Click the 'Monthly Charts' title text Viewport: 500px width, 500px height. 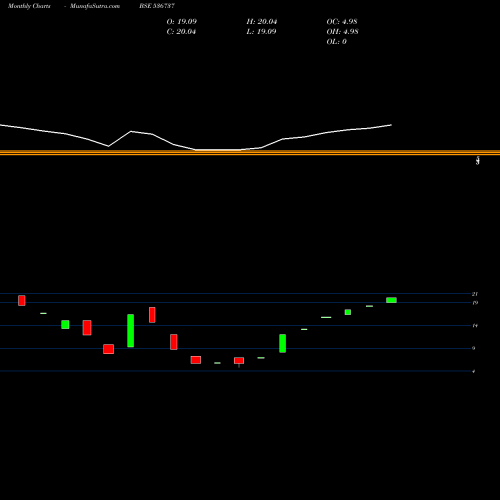point(29,6)
